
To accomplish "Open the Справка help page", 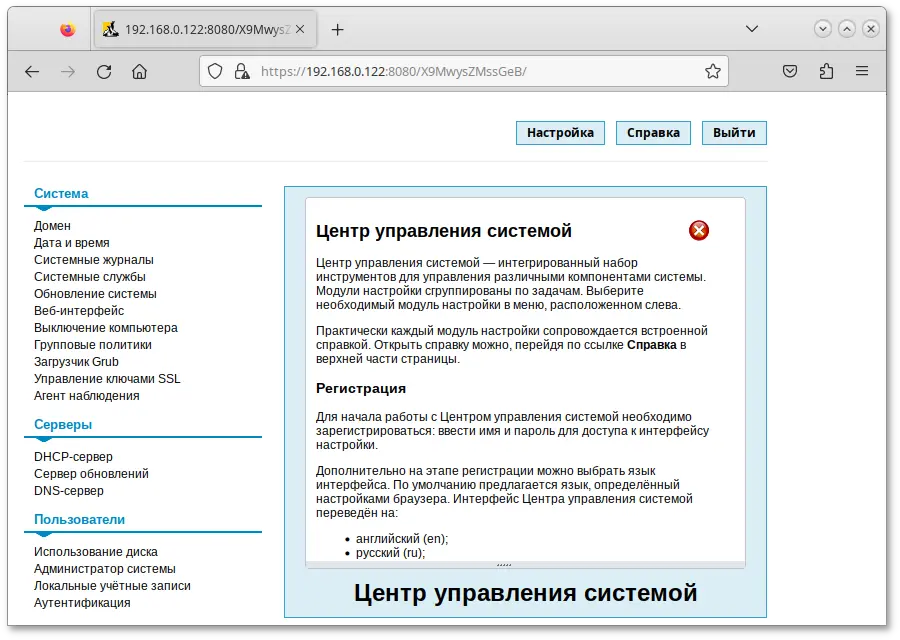I will tap(653, 132).
